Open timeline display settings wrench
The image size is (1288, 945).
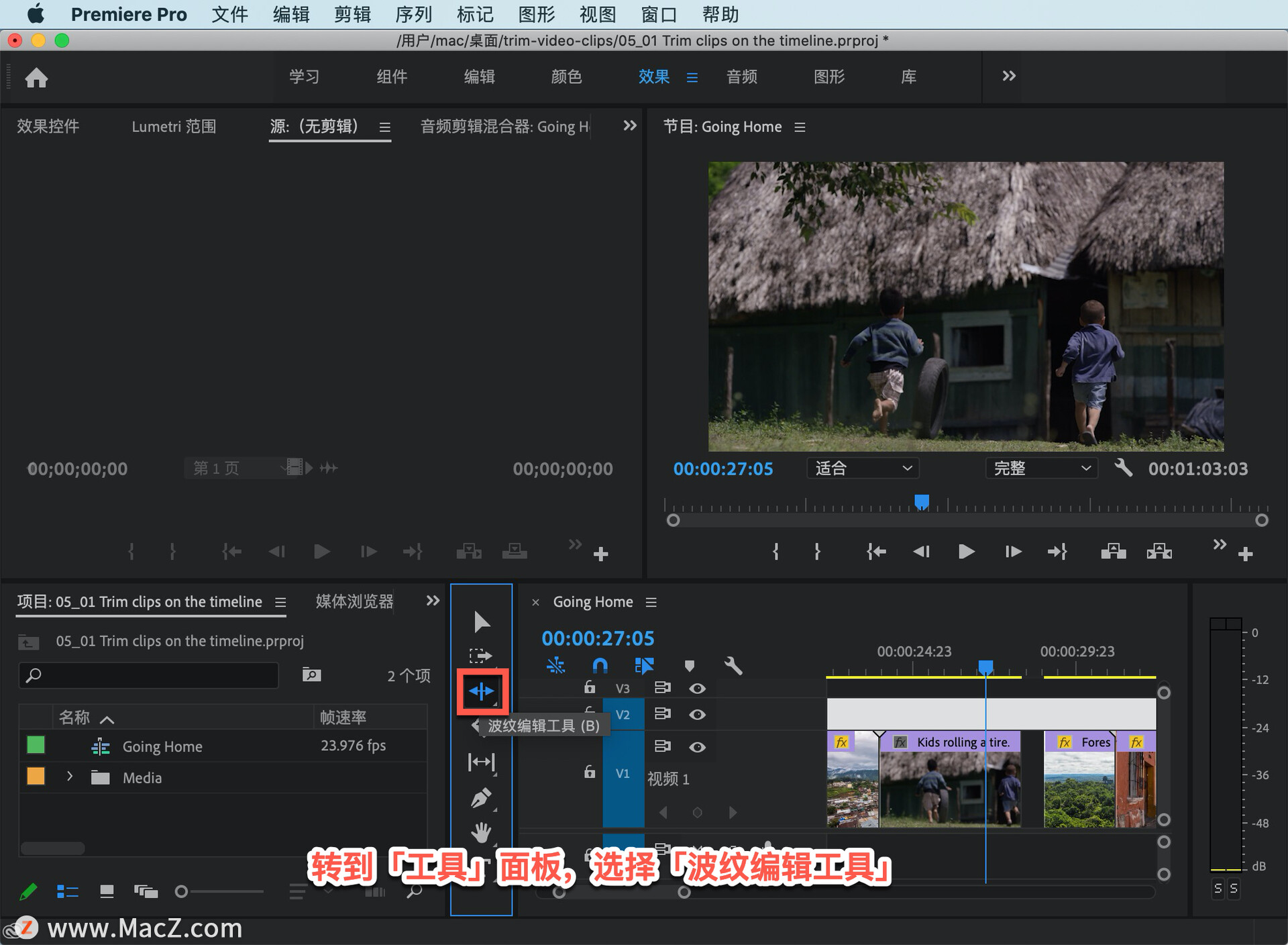click(733, 665)
